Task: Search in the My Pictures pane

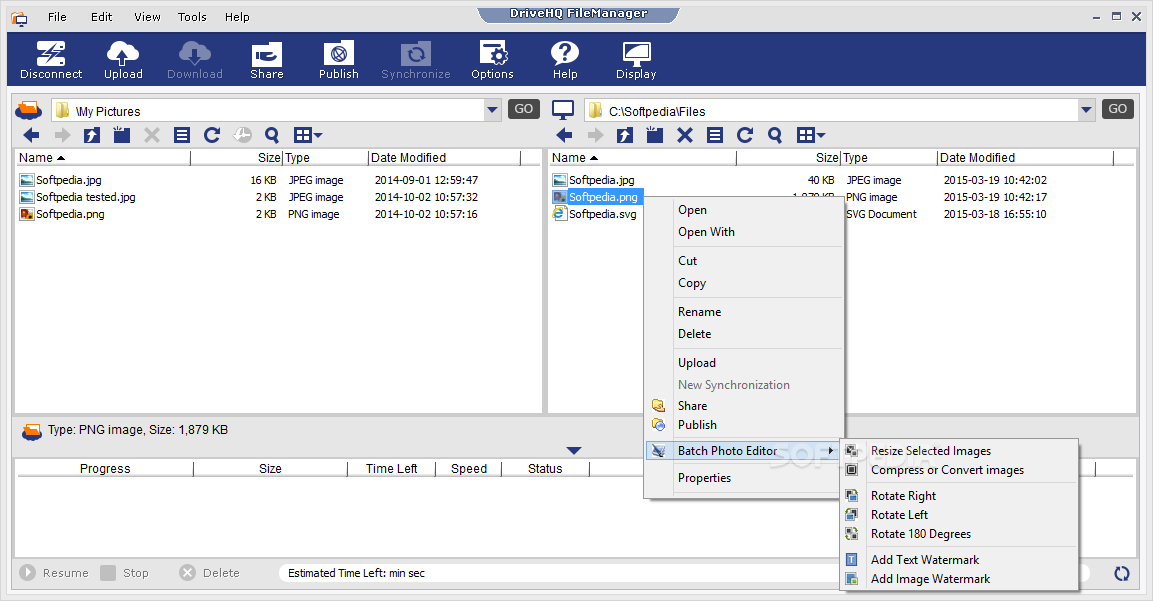Action: click(x=272, y=135)
